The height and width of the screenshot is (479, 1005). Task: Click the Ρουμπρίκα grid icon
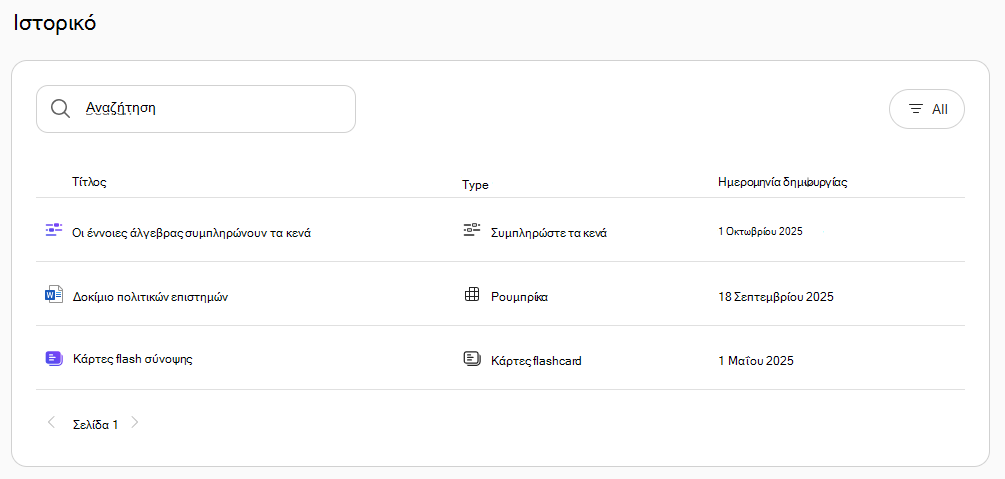point(472,294)
